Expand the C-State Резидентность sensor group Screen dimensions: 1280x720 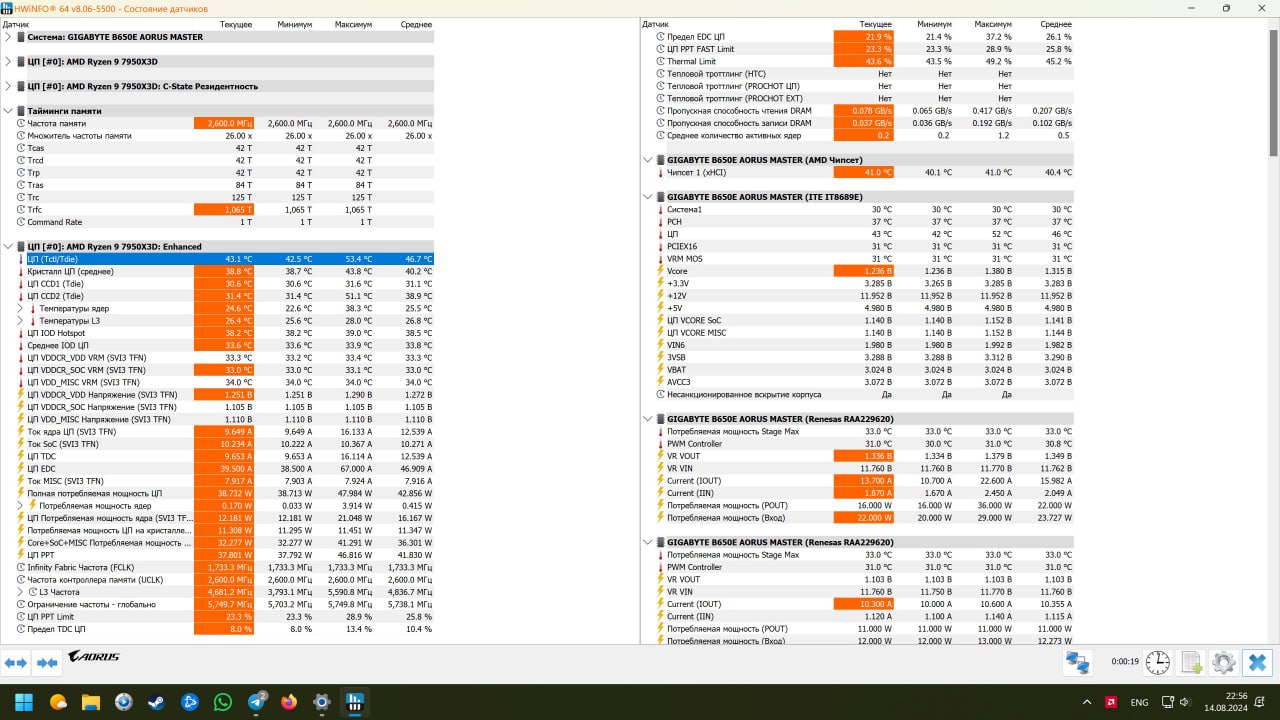pos(9,86)
